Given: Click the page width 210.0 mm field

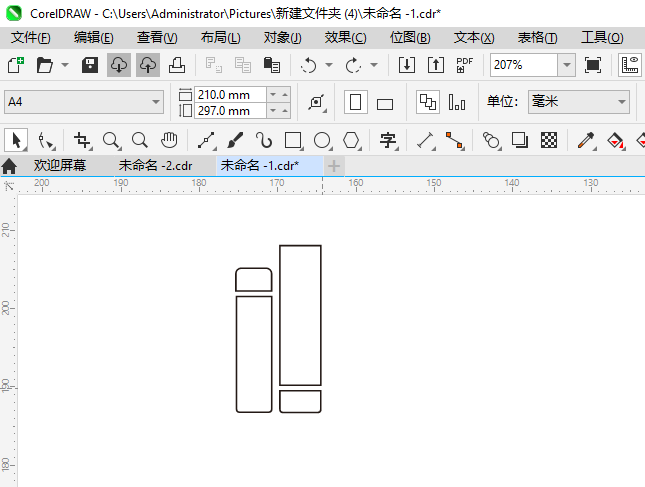Looking at the screenshot, I should [230, 95].
